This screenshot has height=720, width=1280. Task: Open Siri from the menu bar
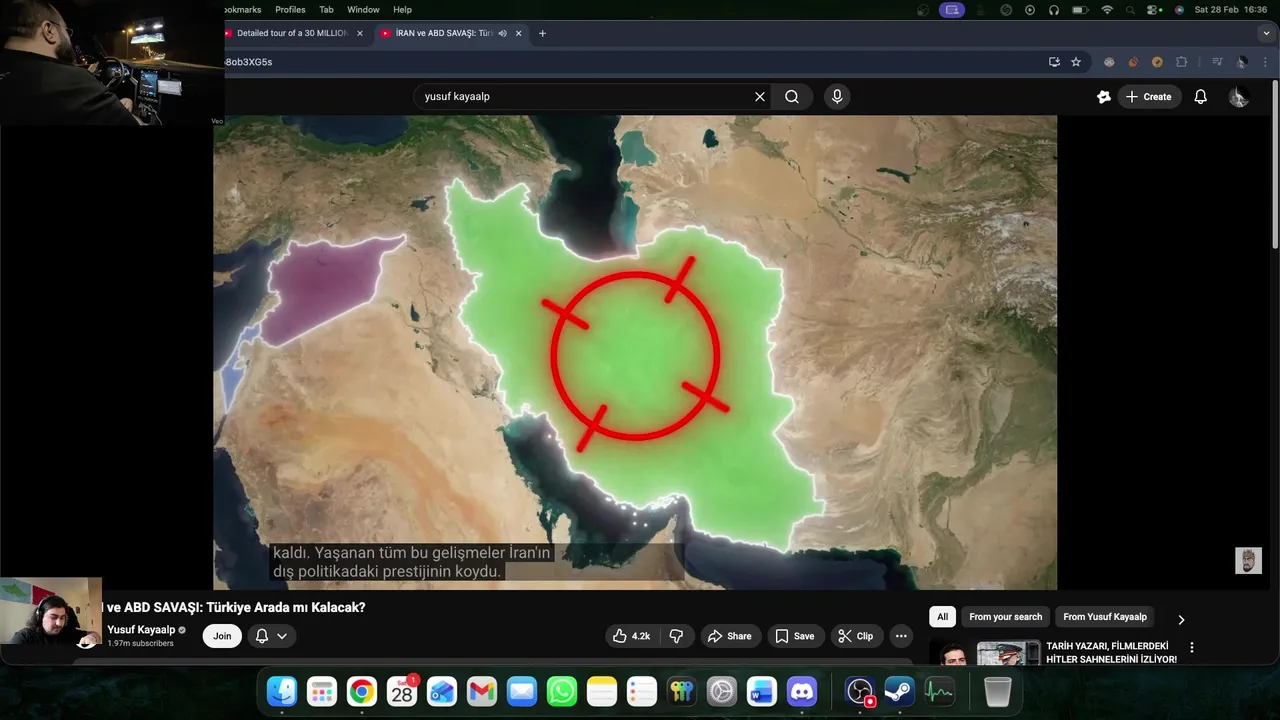1179,10
